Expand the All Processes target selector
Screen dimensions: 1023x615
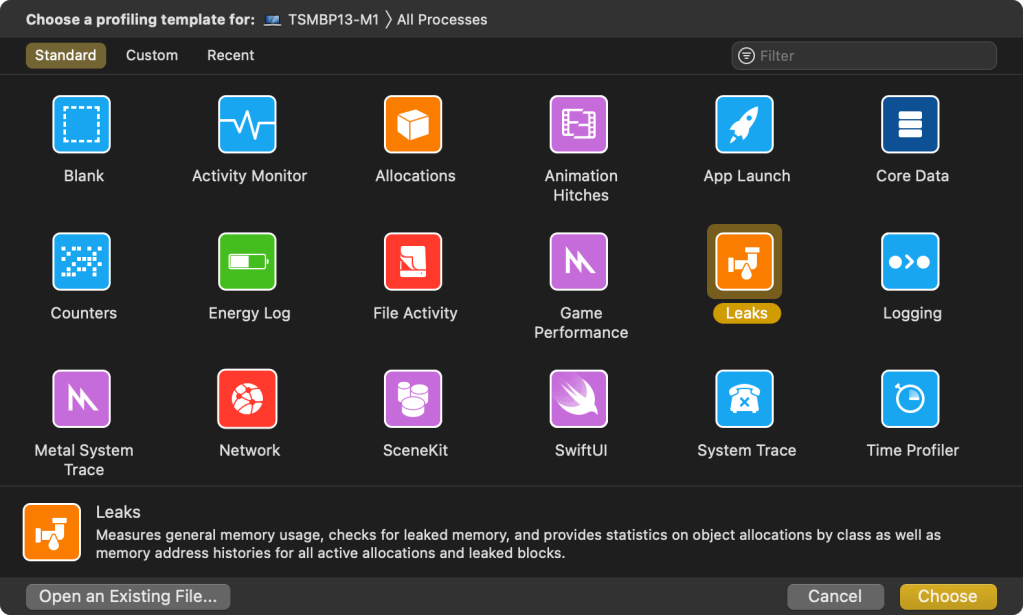(x=442, y=20)
